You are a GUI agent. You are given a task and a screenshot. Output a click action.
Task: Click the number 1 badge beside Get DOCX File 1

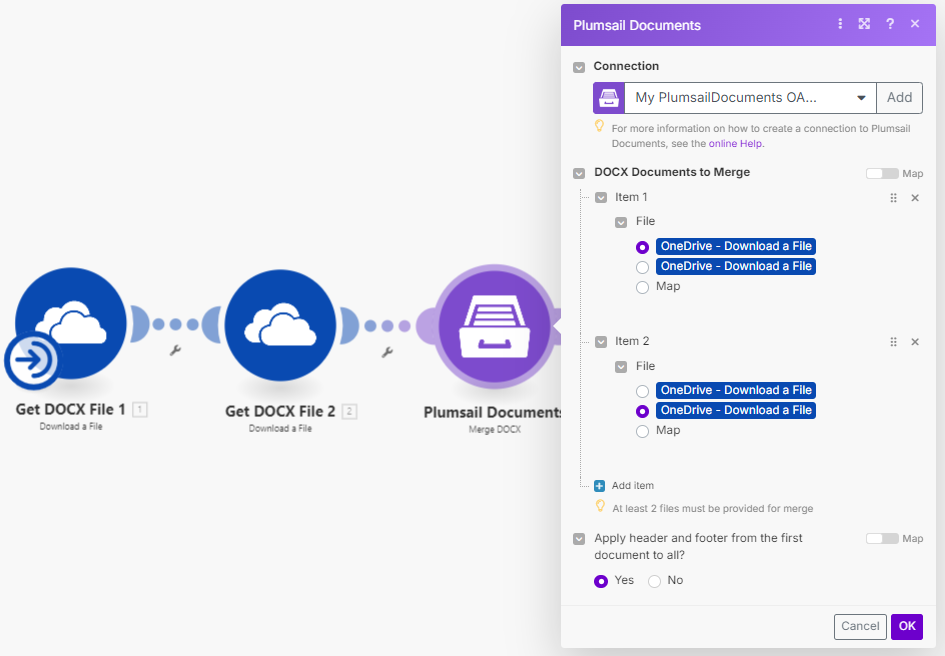140,410
